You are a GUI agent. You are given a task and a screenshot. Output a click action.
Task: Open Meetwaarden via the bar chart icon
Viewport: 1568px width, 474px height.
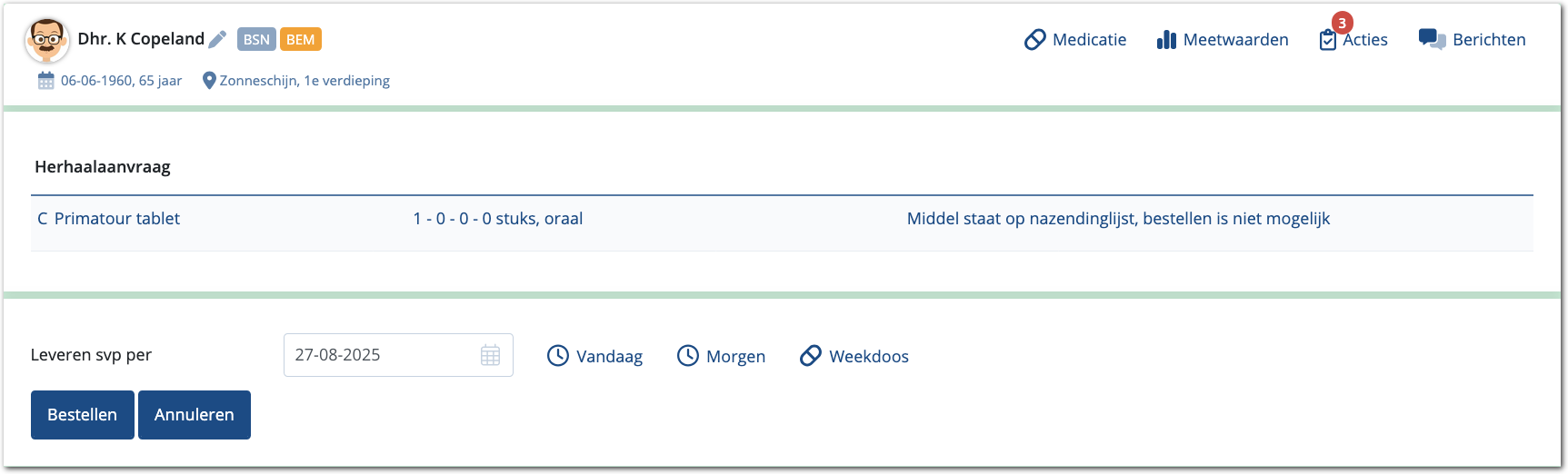click(1166, 40)
